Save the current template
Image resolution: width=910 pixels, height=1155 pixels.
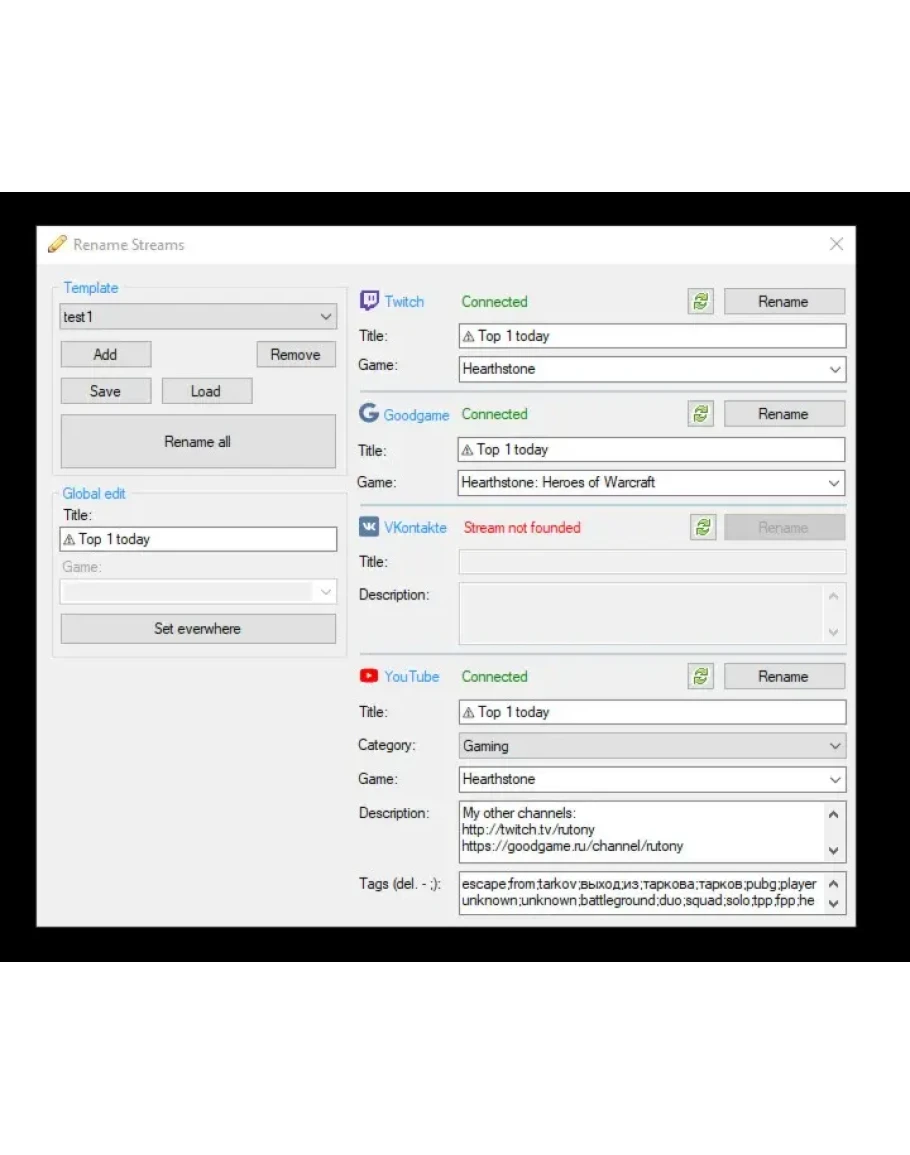click(x=105, y=391)
